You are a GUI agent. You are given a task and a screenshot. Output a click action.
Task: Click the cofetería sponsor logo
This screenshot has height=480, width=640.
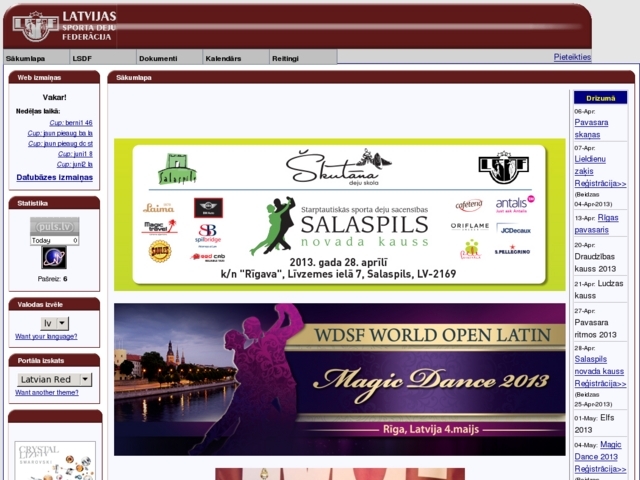469,205
